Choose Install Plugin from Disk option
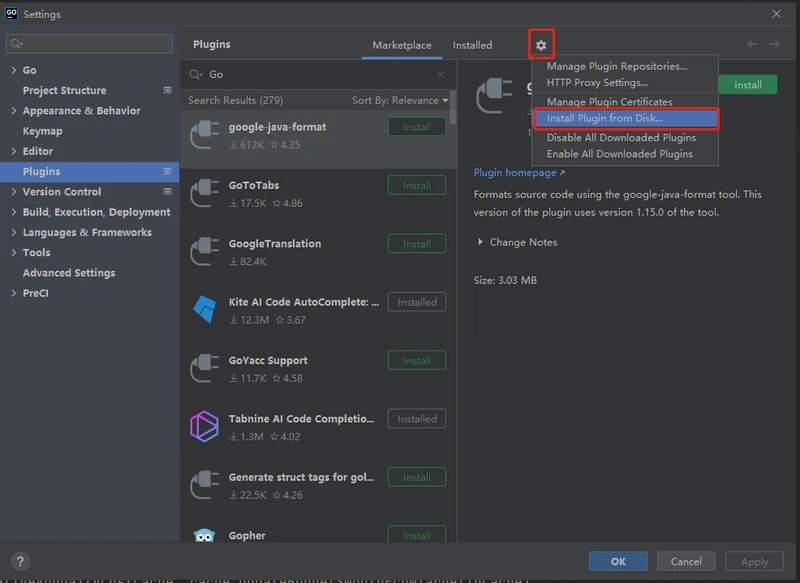This screenshot has width=800, height=583. (x=626, y=118)
